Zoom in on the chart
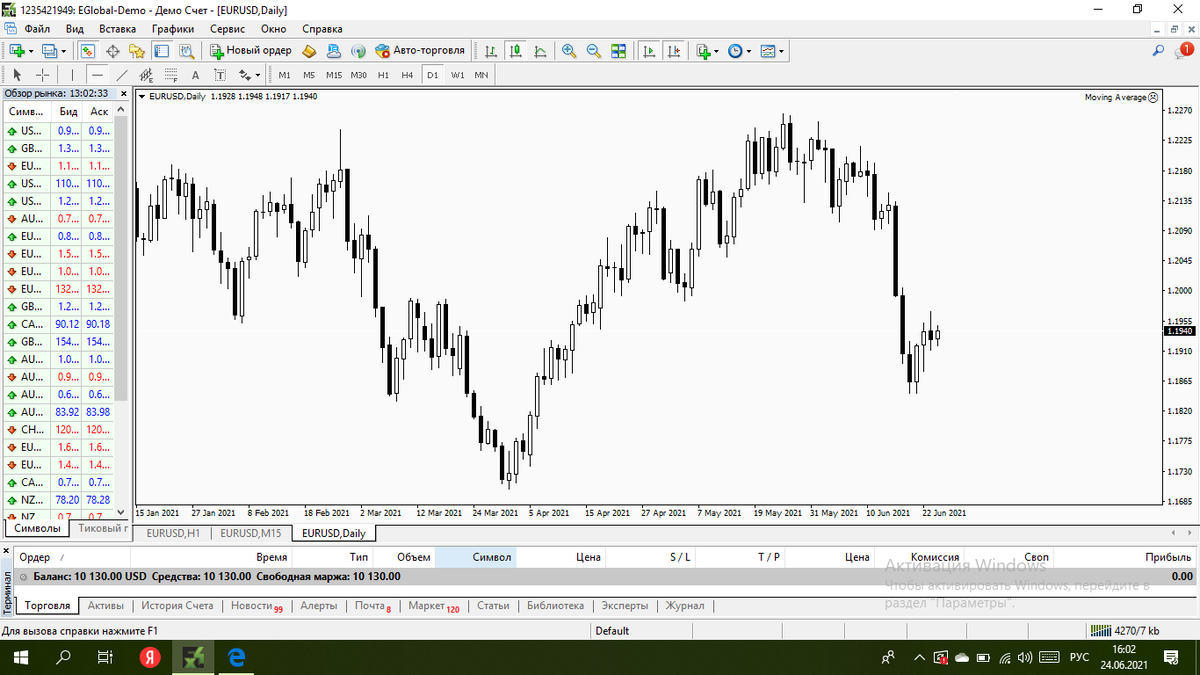 tap(569, 50)
